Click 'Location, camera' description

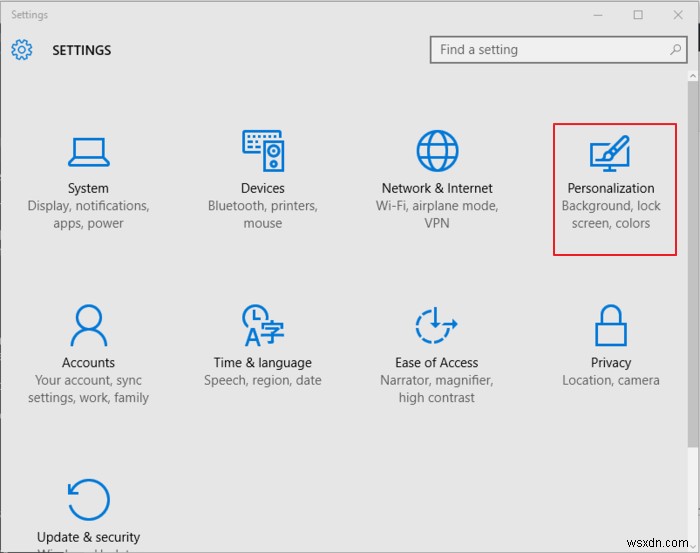point(611,380)
